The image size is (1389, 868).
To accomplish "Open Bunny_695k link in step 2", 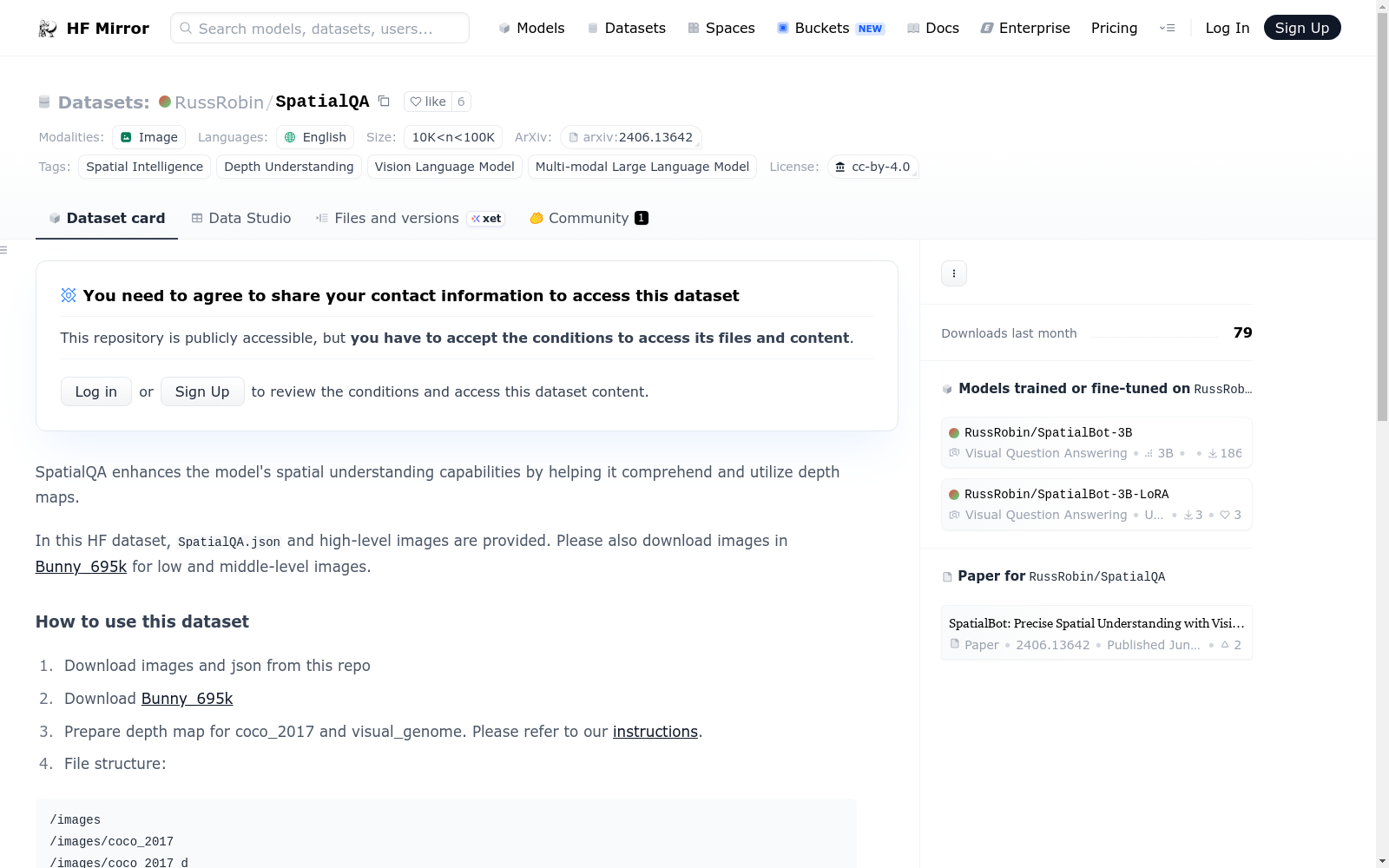I will click(x=188, y=699).
